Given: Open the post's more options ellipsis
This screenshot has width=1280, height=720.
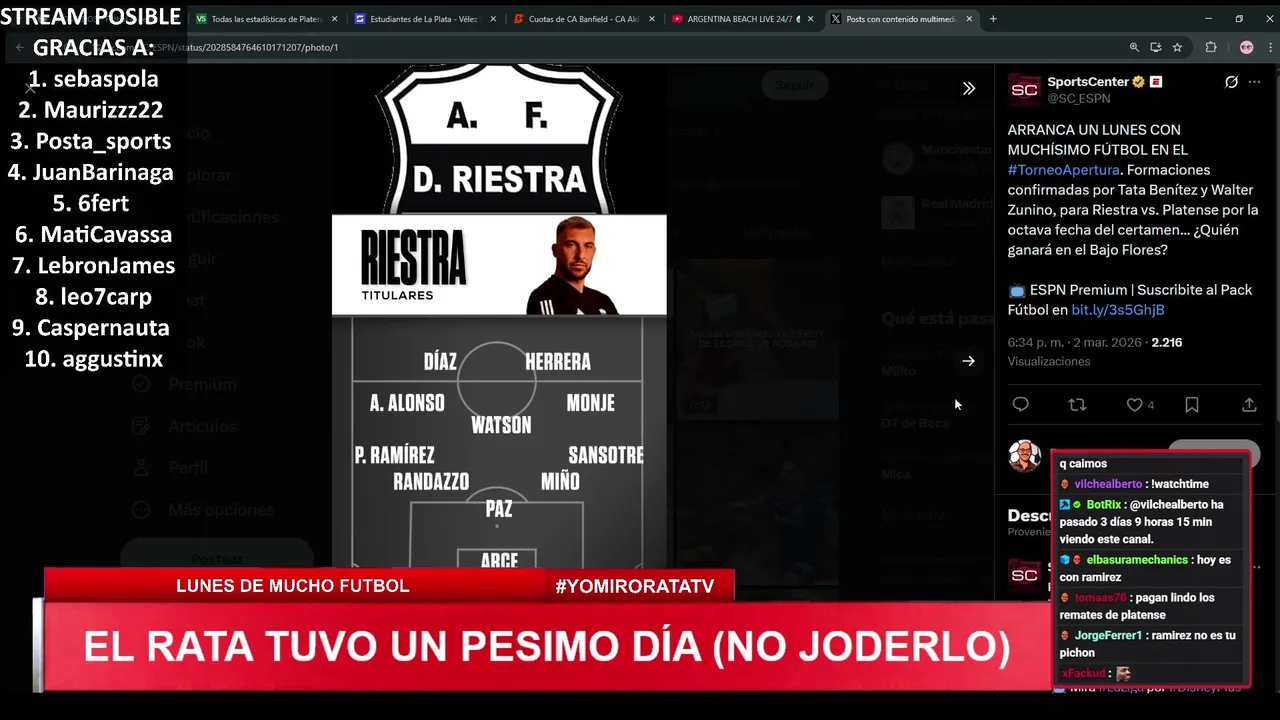Looking at the screenshot, I should (1255, 82).
